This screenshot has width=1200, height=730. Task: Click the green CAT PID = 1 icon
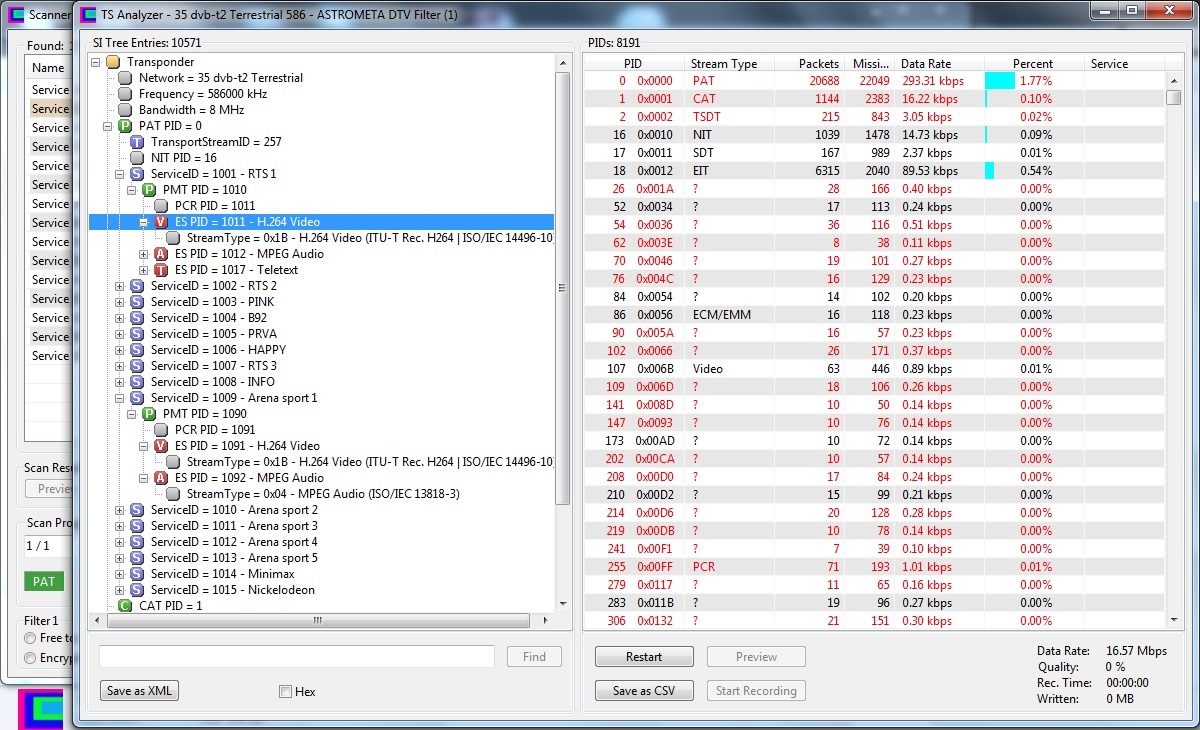pyautogui.click(x=125, y=606)
